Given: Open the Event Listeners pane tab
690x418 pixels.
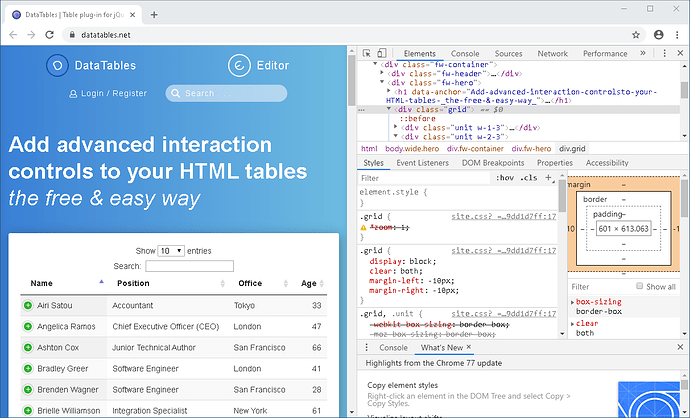Looking at the screenshot, I should coord(422,163).
